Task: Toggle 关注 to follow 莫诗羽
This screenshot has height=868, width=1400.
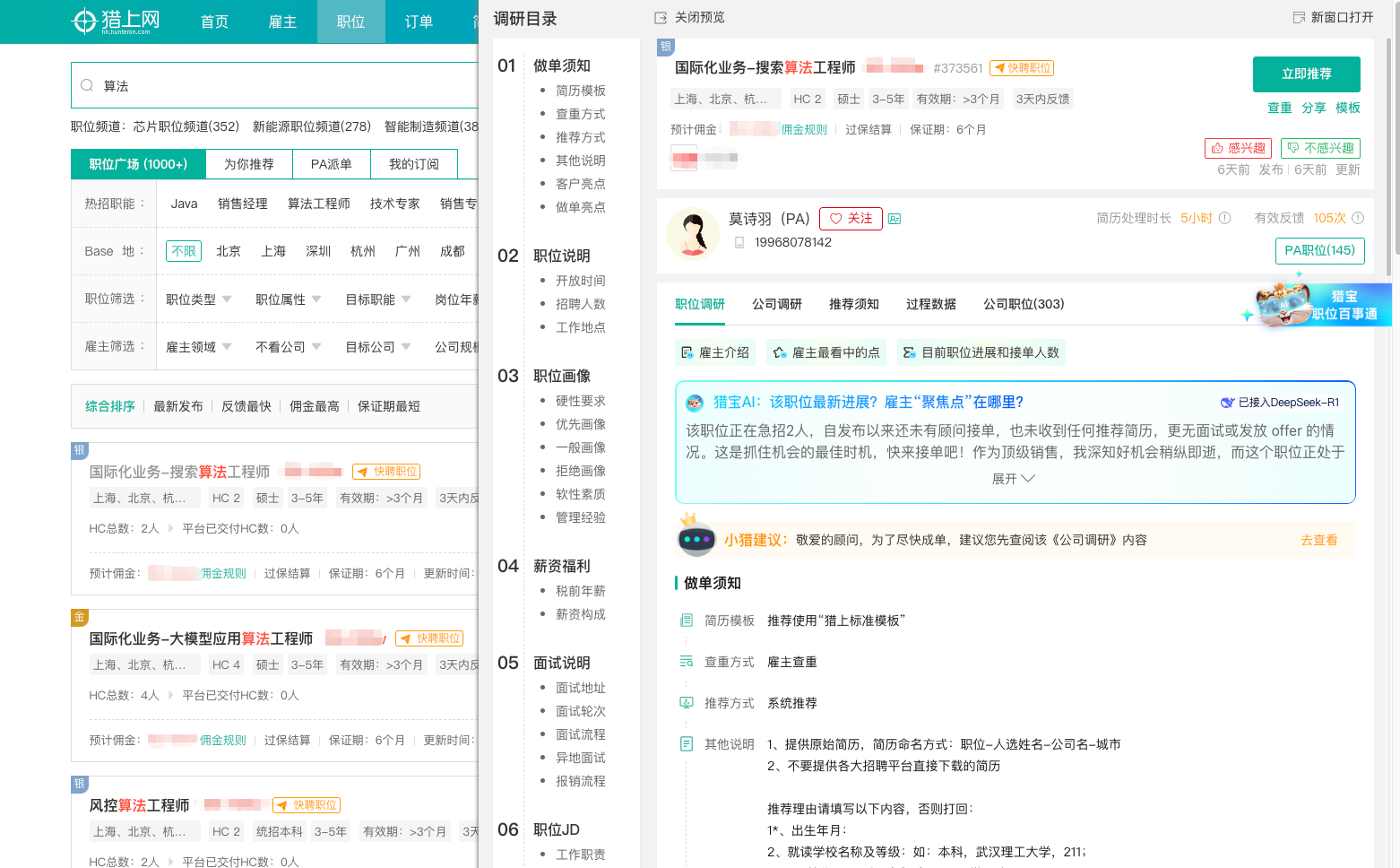Action: [x=851, y=219]
